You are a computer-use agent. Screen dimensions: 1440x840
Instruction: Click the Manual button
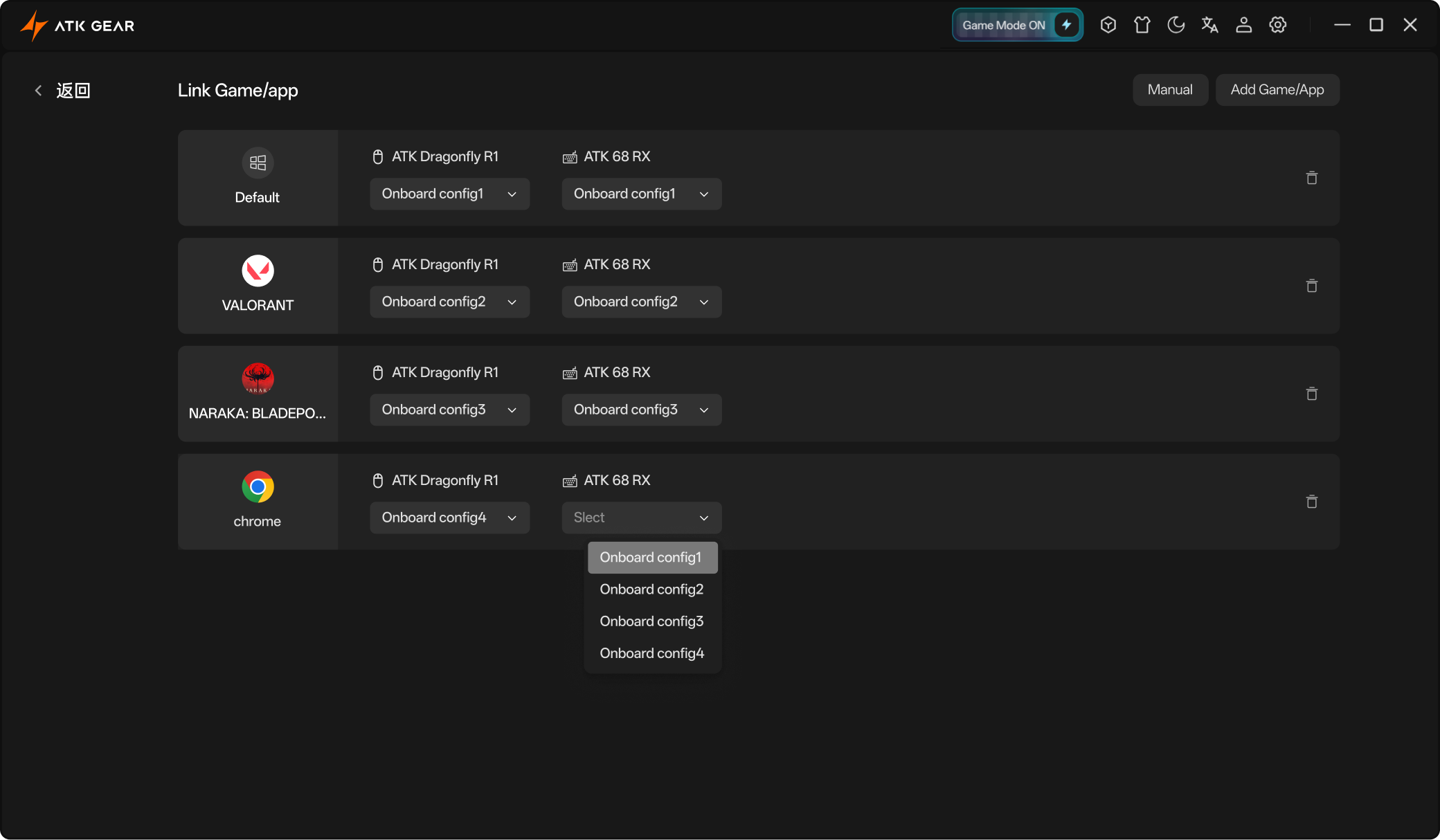click(1169, 90)
